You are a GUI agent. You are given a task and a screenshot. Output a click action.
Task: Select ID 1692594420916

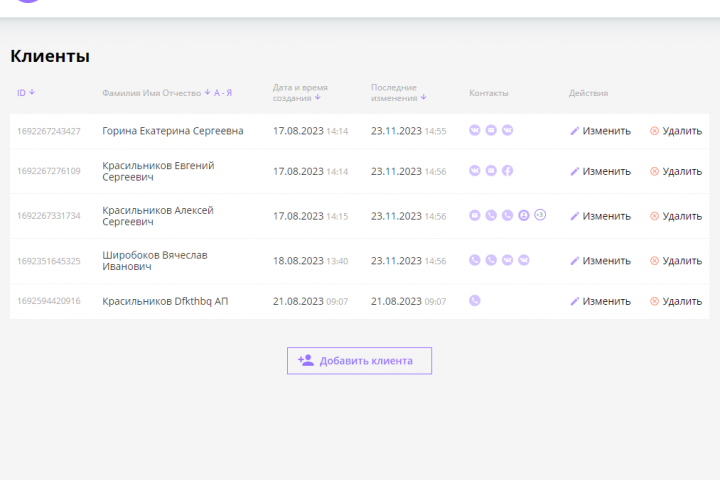[x=49, y=301]
